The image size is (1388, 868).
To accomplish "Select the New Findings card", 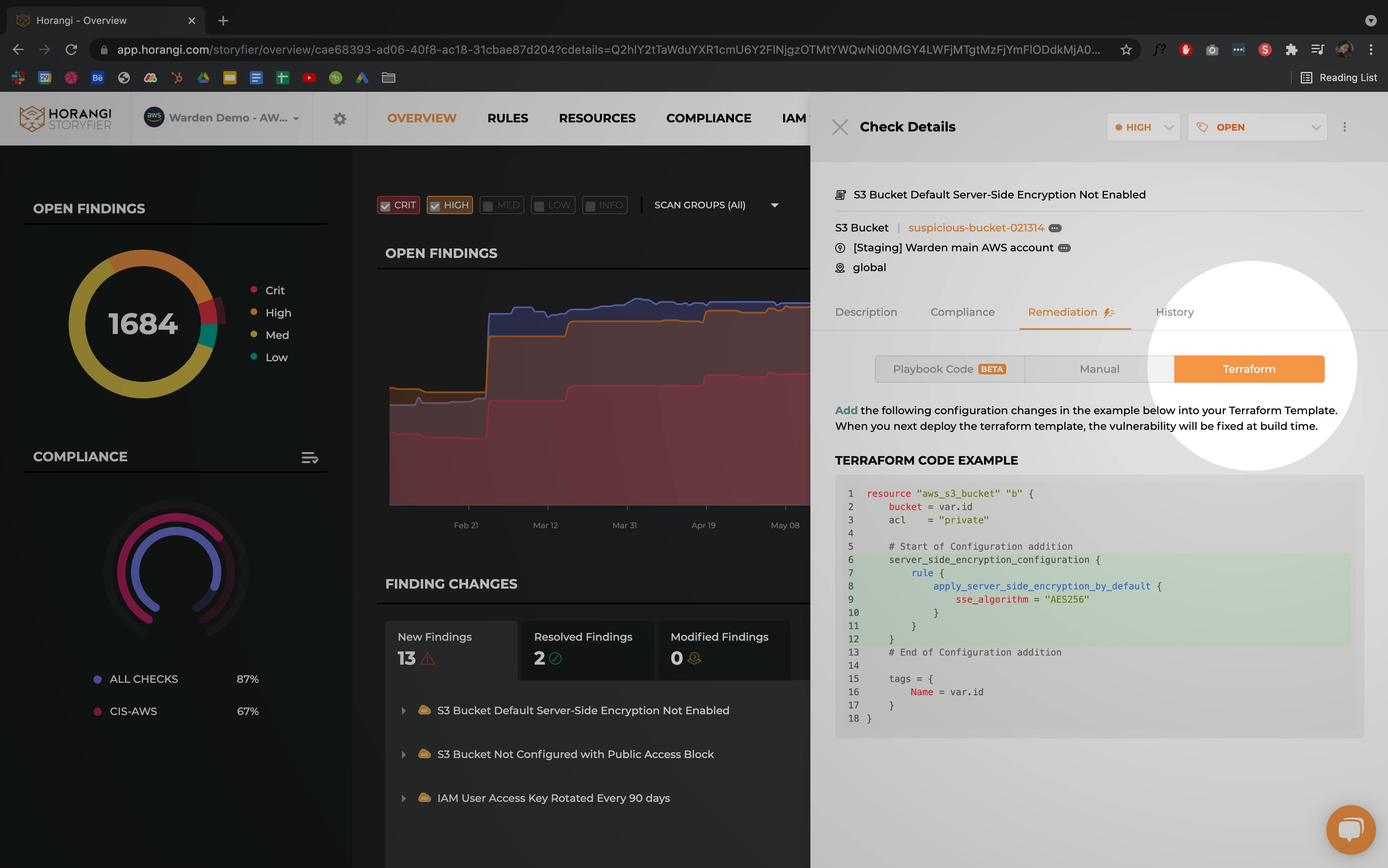I will point(451,651).
